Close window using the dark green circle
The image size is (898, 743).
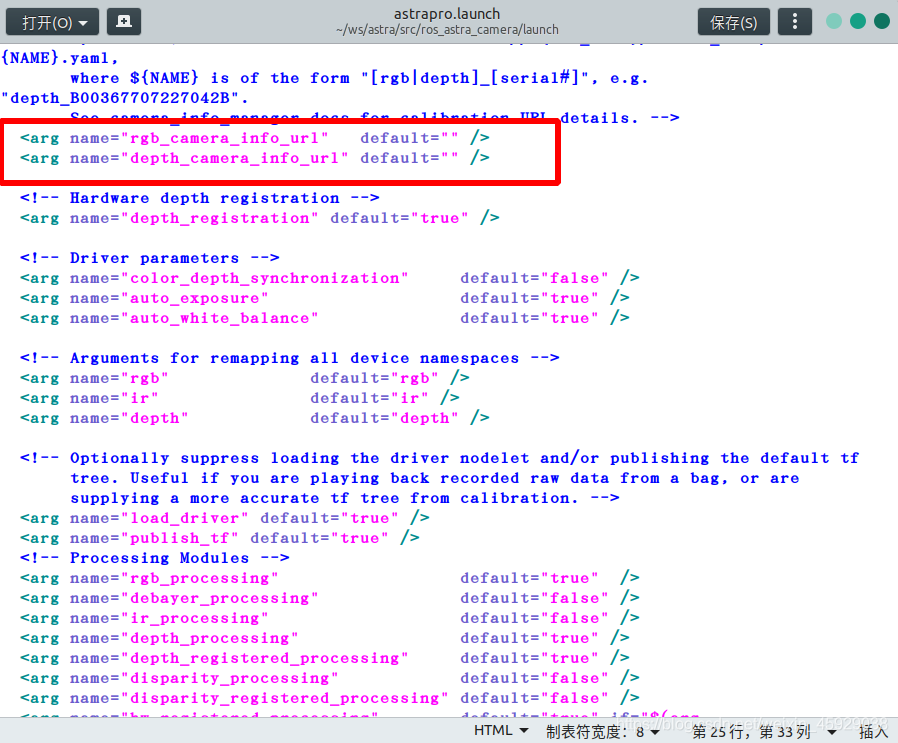882,22
